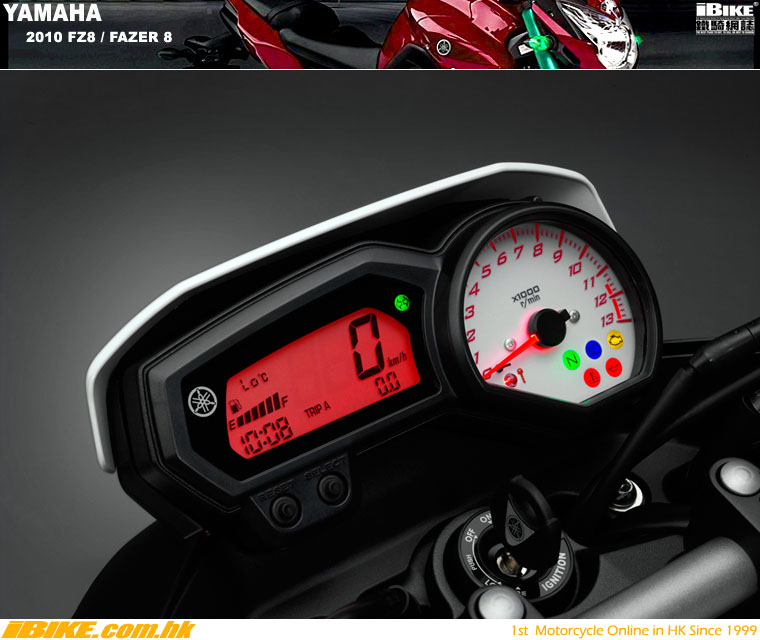Click the yellow engine trouble warning light
760x640 pixels.
point(616,339)
